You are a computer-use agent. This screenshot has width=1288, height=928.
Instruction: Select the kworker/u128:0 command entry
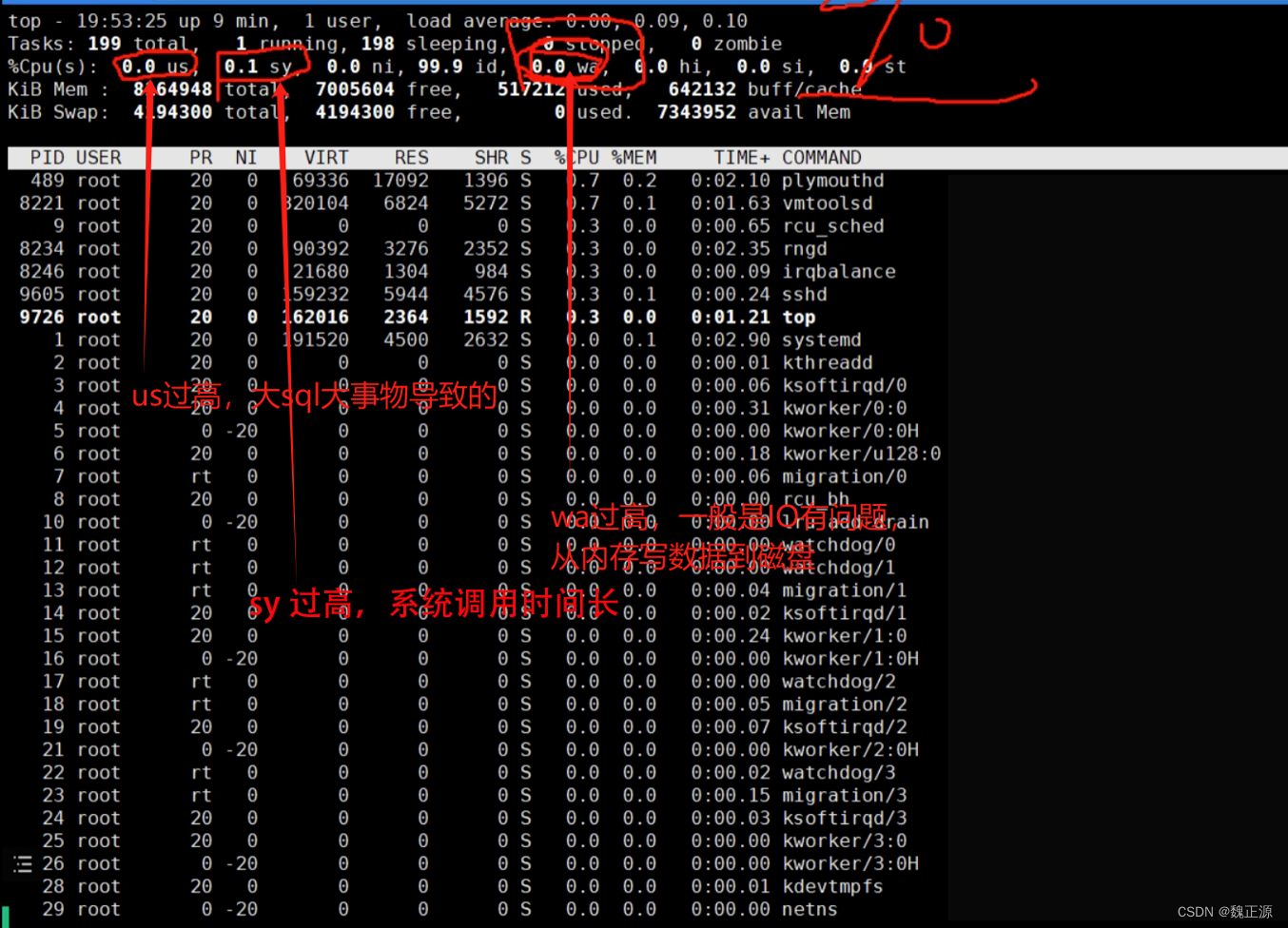click(x=862, y=454)
